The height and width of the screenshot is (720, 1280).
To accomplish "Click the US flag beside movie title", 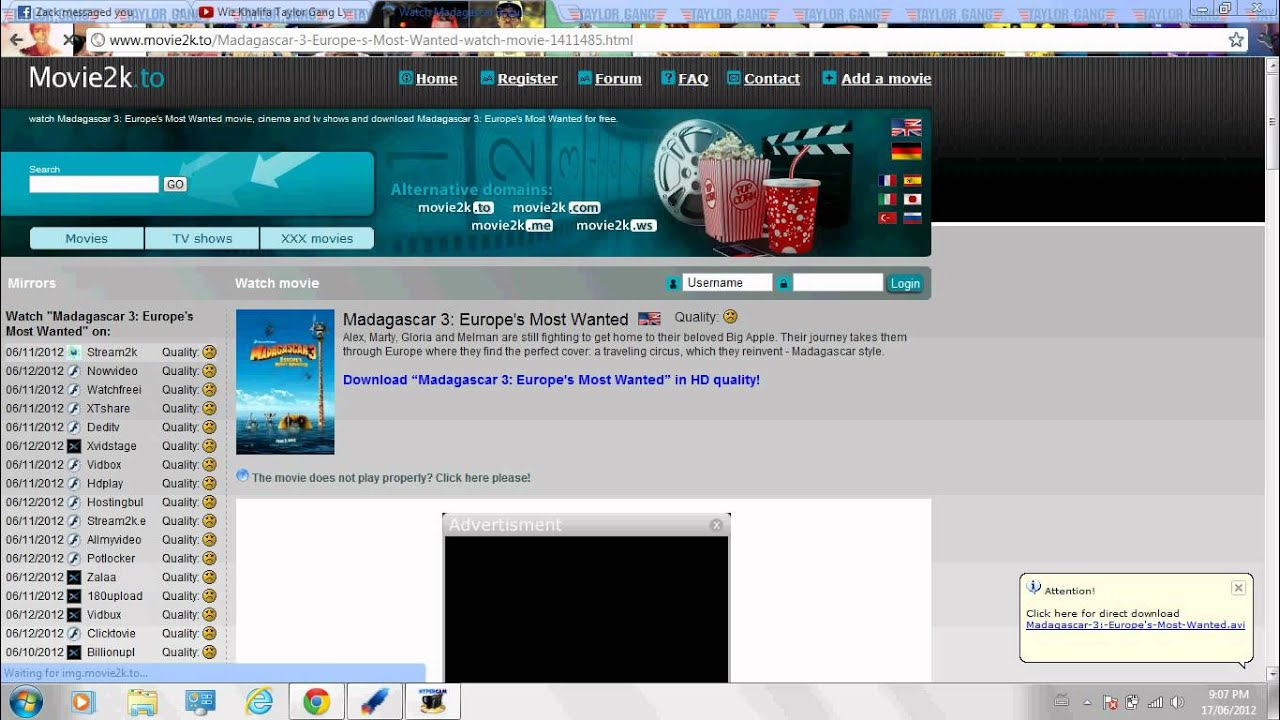I will 649,319.
